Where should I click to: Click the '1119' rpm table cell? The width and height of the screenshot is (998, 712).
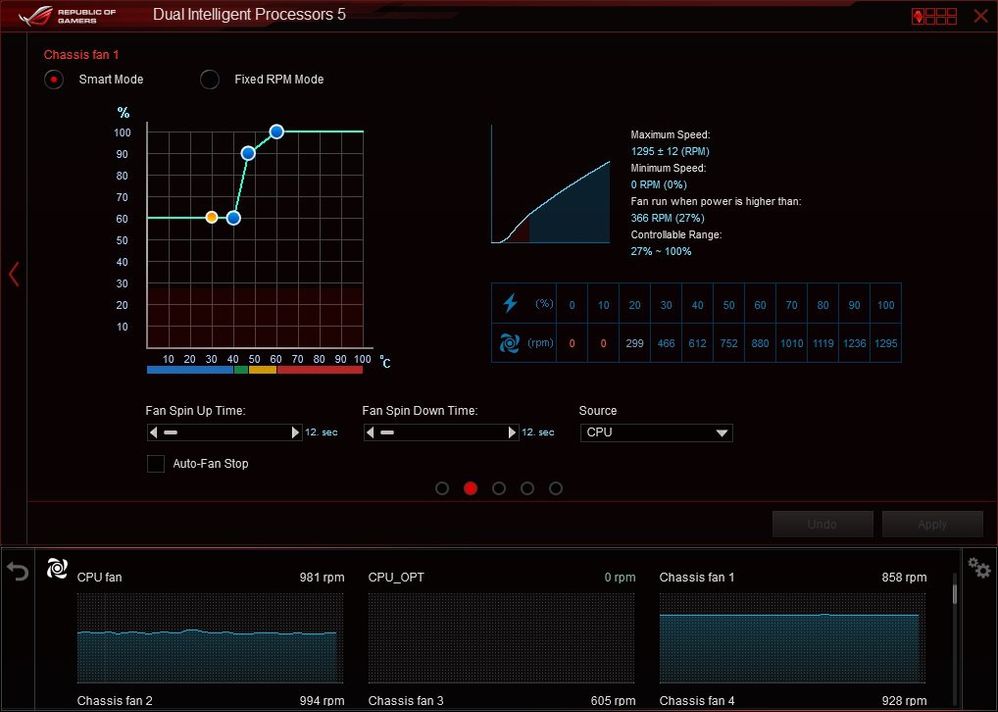(x=823, y=344)
